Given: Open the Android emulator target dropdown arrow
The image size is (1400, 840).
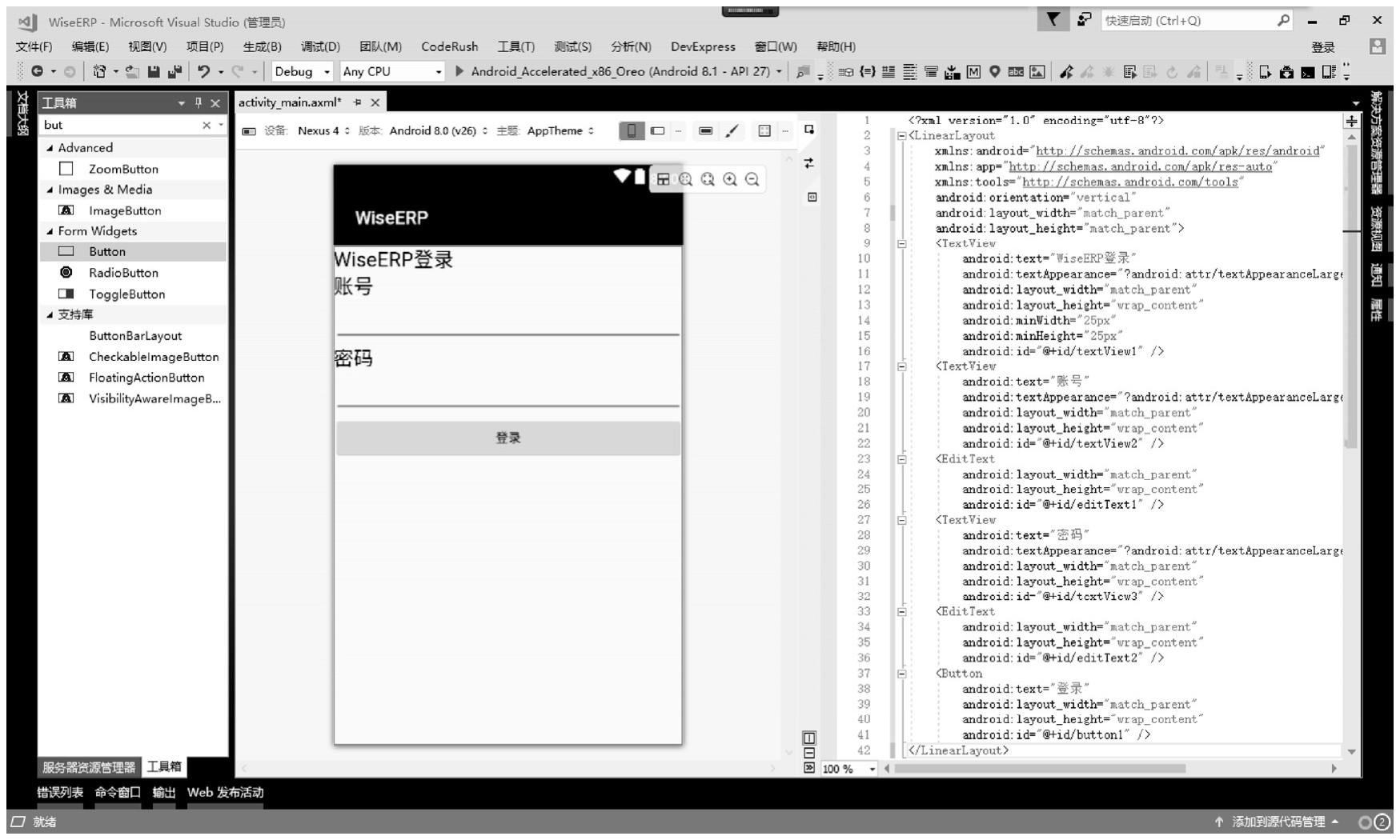Looking at the screenshot, I should [x=779, y=71].
